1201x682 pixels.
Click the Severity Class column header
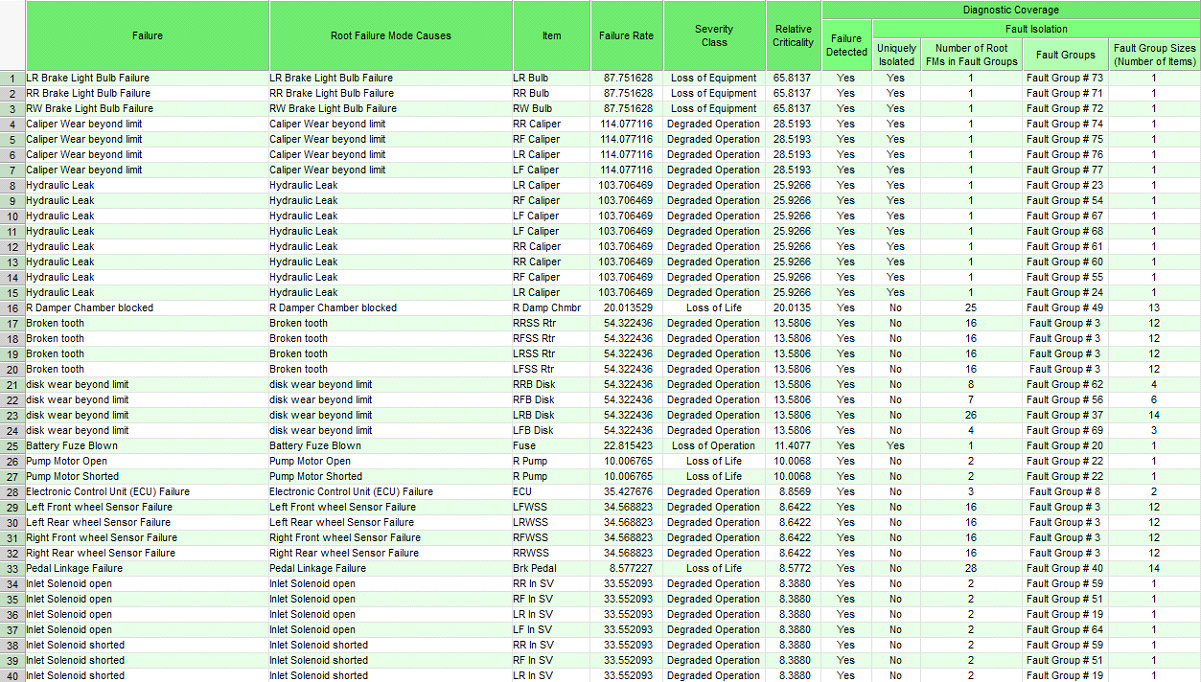coord(713,36)
